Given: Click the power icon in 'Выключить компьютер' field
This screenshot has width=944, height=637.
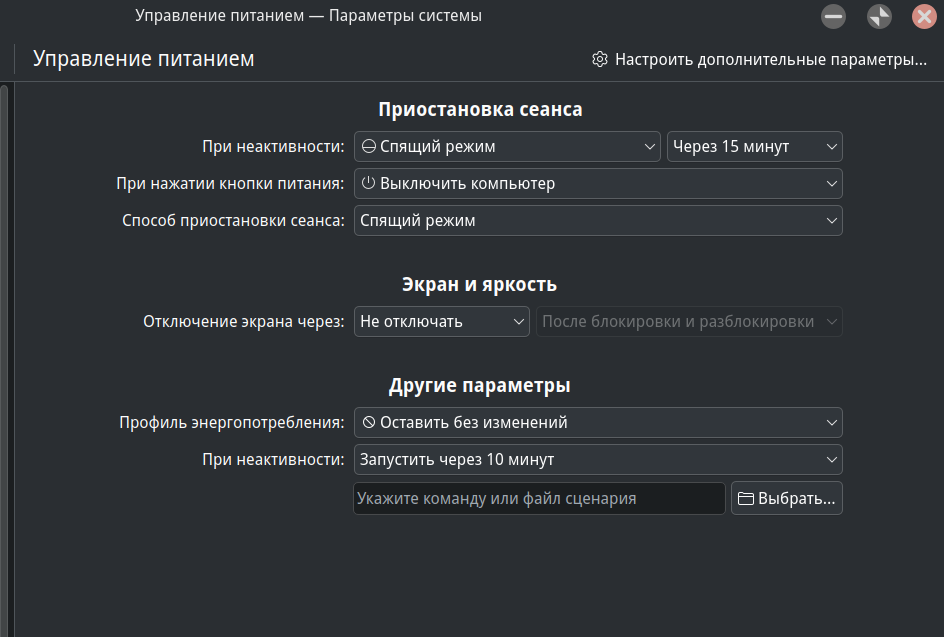Looking at the screenshot, I should point(368,183).
